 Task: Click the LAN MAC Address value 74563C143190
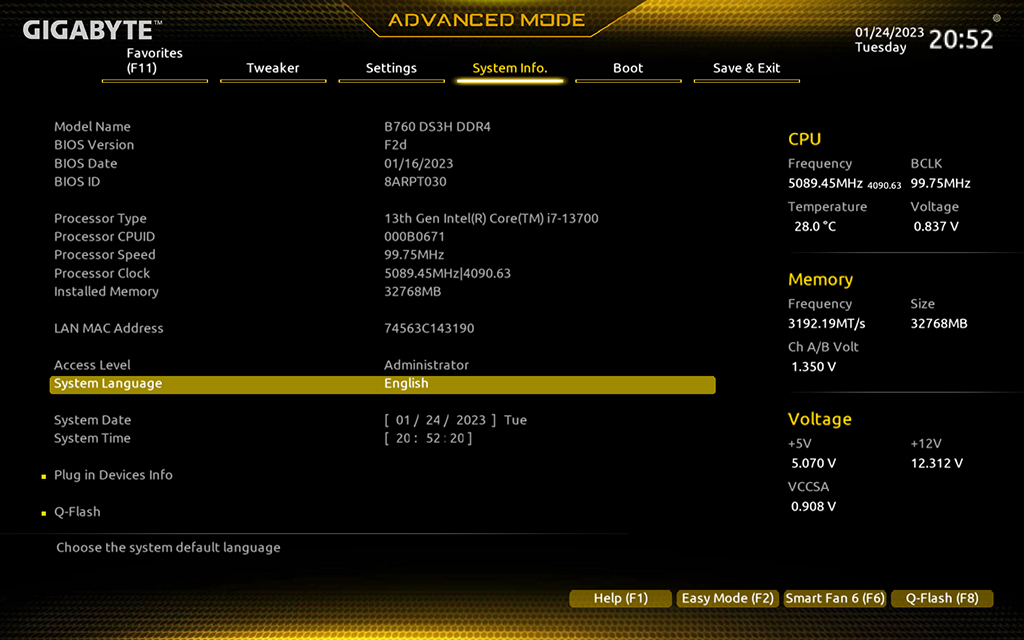click(429, 328)
